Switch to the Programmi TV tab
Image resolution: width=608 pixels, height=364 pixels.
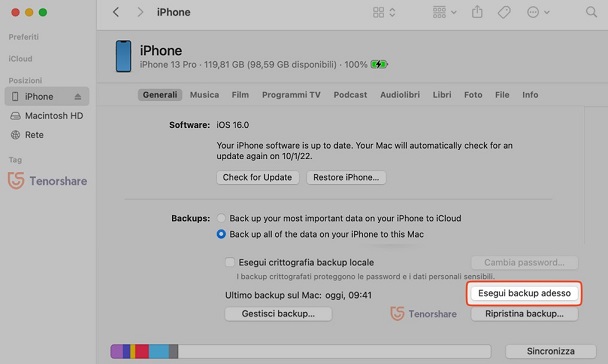point(291,95)
